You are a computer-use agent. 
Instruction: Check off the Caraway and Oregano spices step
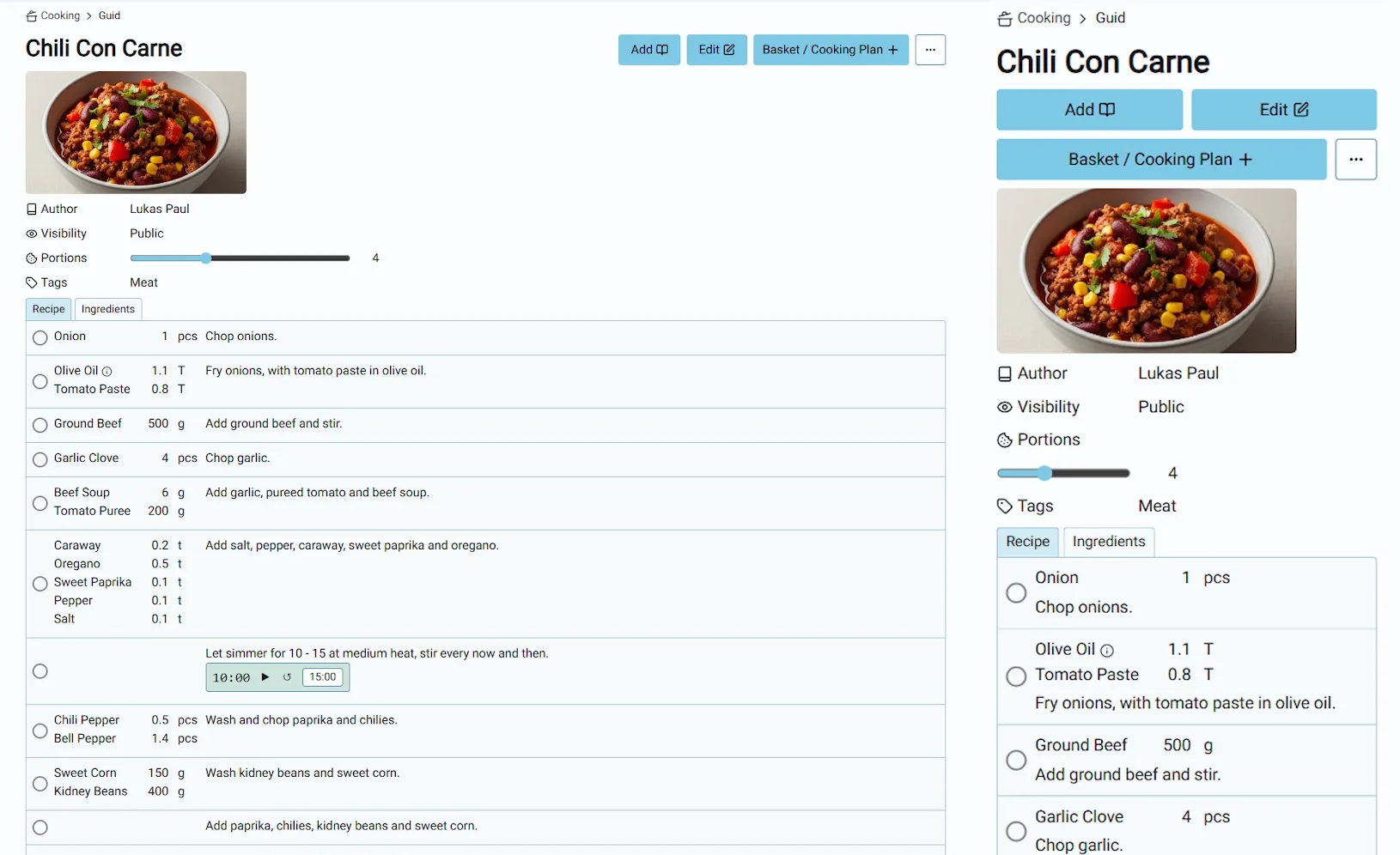point(40,584)
